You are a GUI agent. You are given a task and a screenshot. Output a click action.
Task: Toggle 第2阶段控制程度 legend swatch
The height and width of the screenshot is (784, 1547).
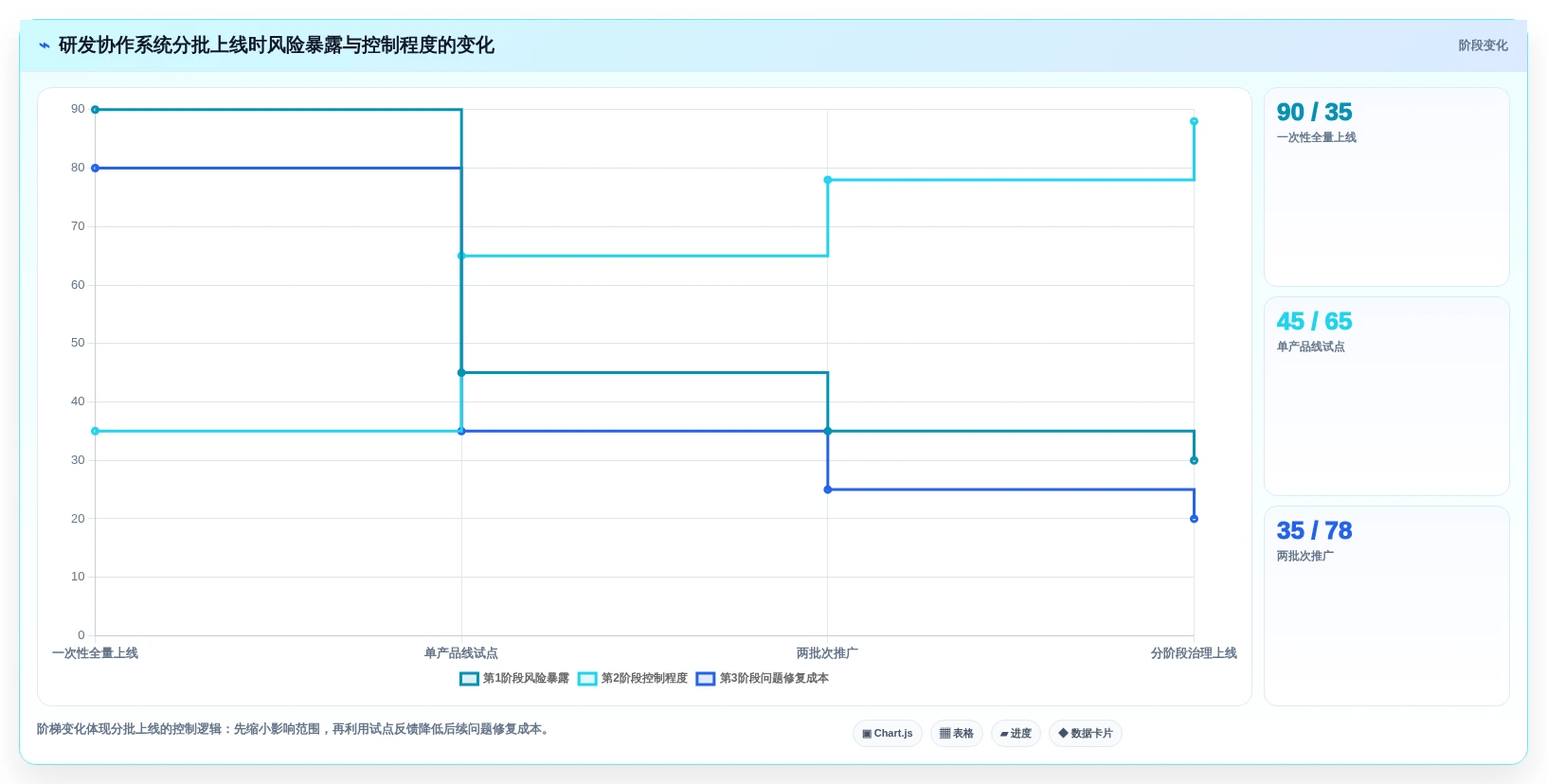point(587,679)
